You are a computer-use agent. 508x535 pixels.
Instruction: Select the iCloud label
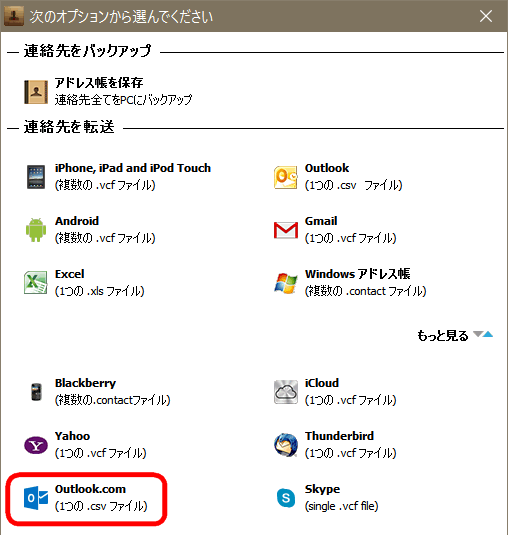[x=322, y=383]
